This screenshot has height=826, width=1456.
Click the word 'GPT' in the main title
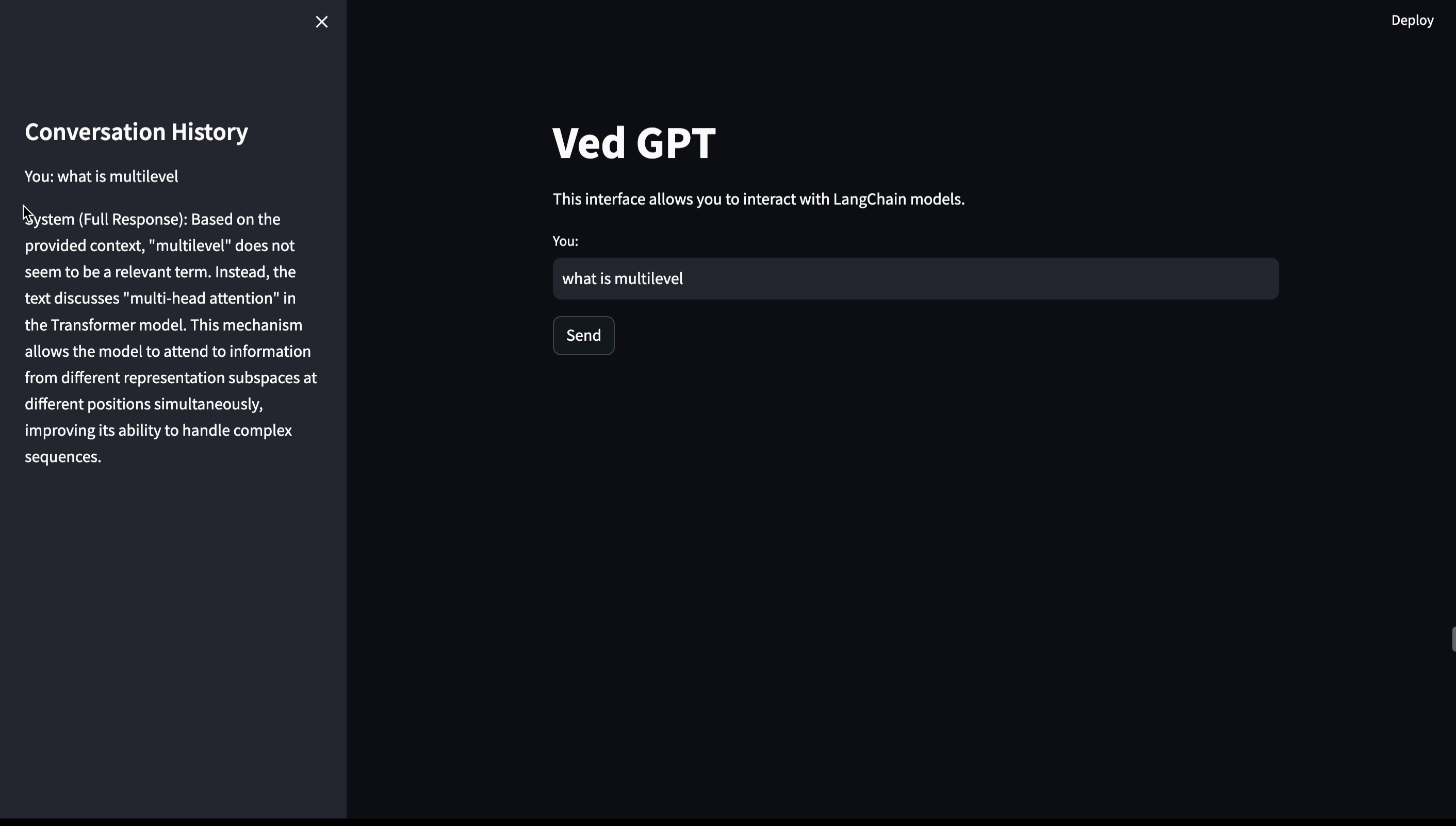(x=676, y=143)
